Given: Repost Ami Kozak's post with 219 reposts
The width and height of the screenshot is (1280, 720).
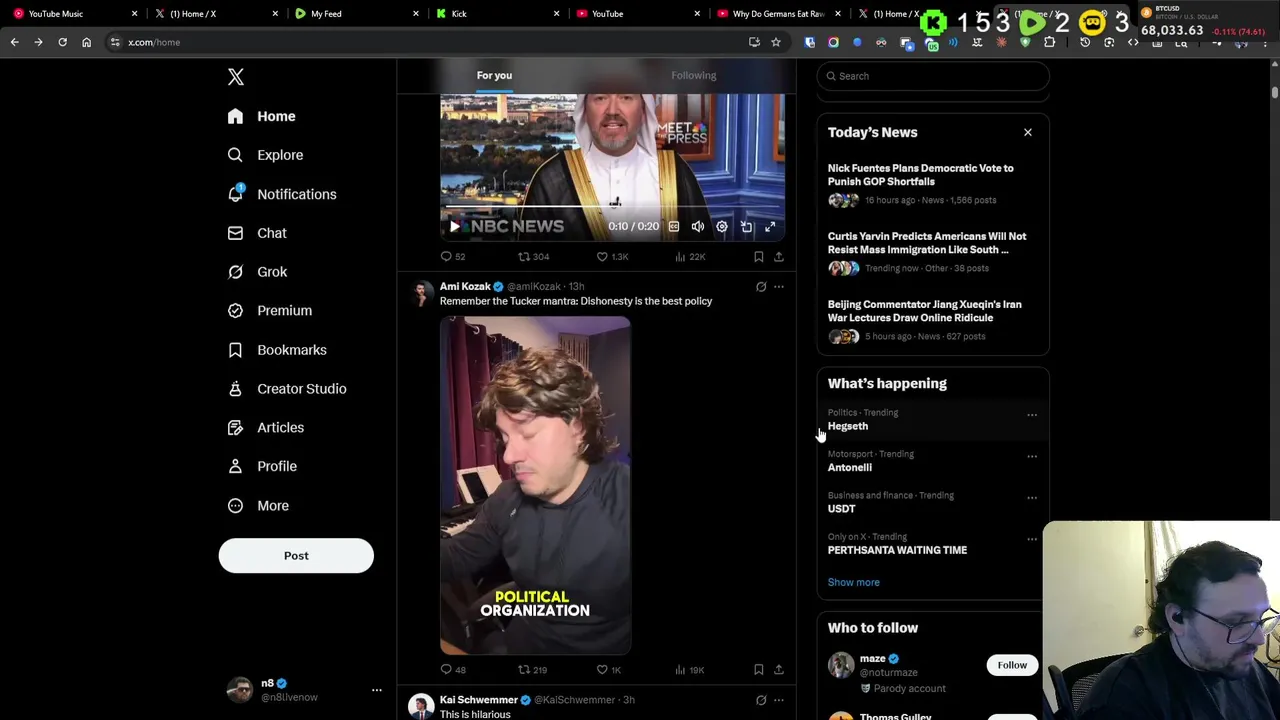Looking at the screenshot, I should [x=533, y=670].
